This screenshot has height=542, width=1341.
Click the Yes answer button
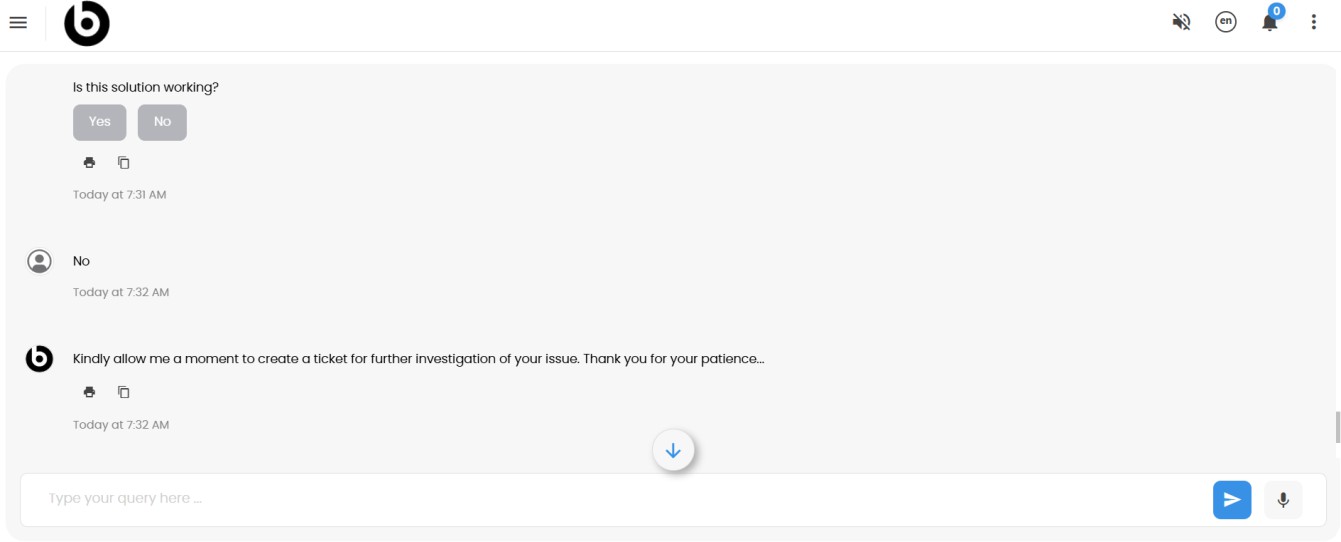[100, 122]
